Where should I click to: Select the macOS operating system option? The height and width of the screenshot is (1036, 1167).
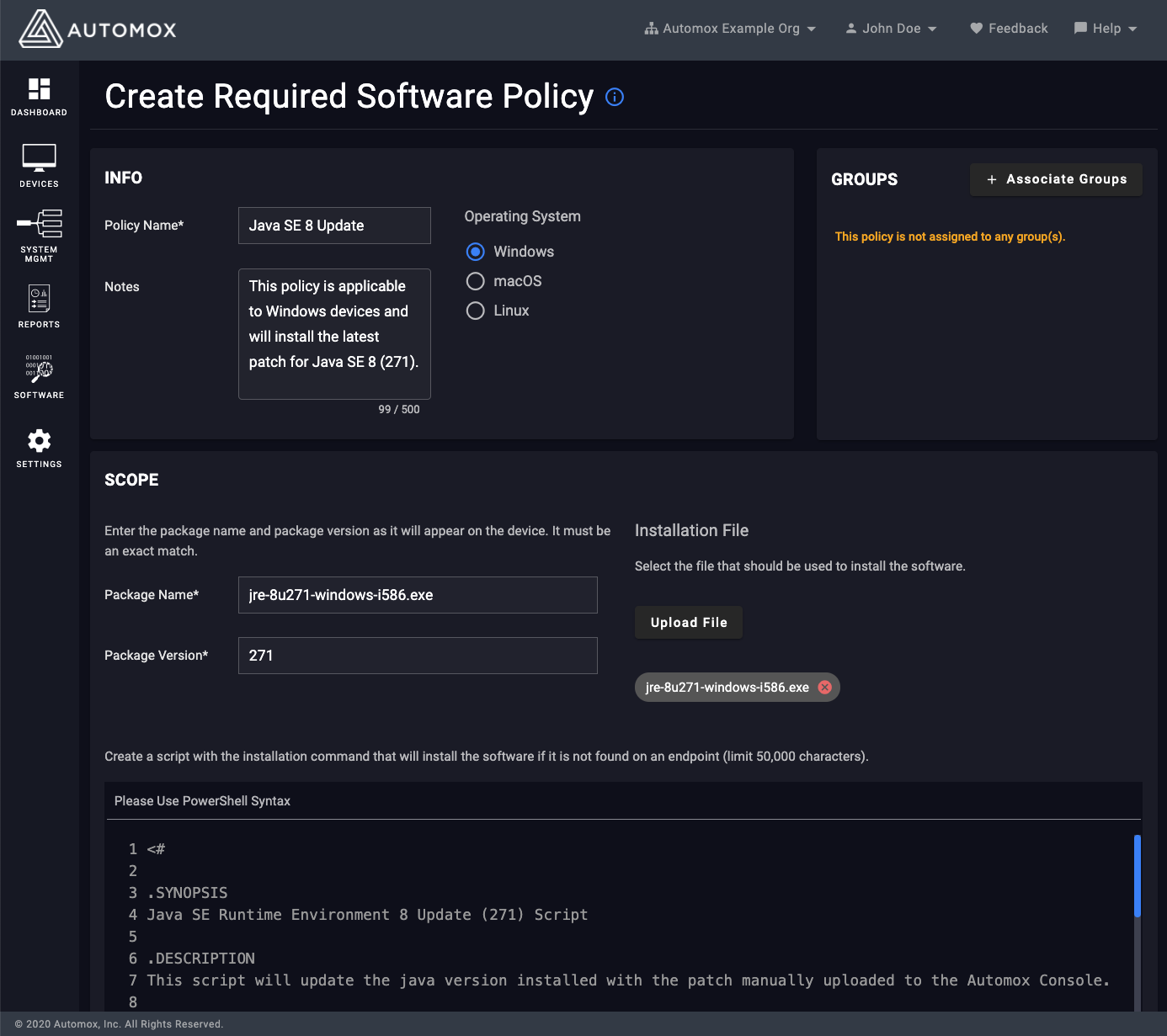[x=476, y=281]
